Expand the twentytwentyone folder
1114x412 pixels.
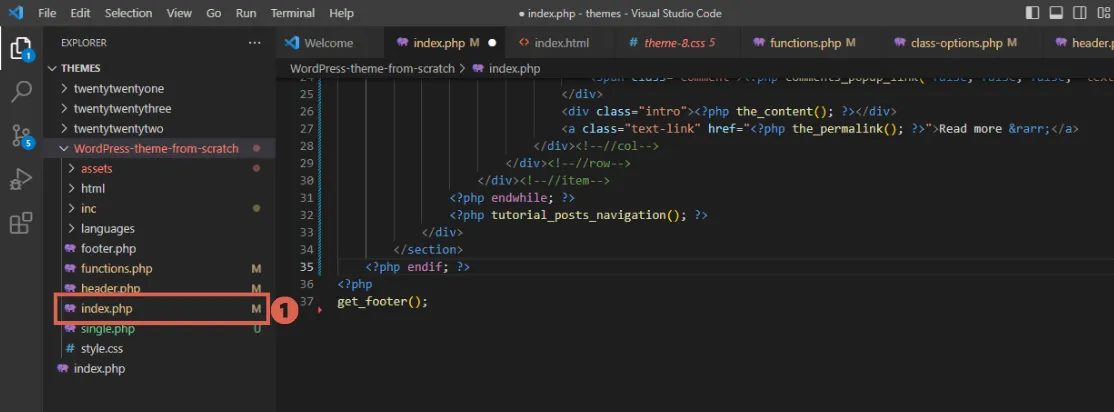coord(119,89)
